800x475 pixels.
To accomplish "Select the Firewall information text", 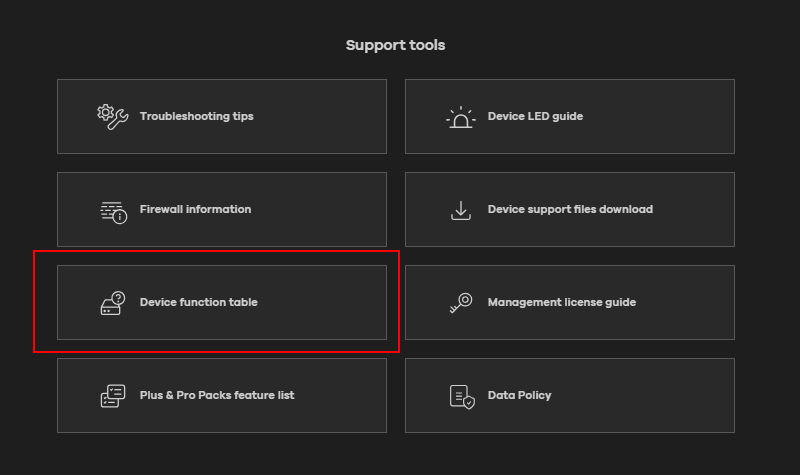I will pyautogui.click(x=195, y=209).
